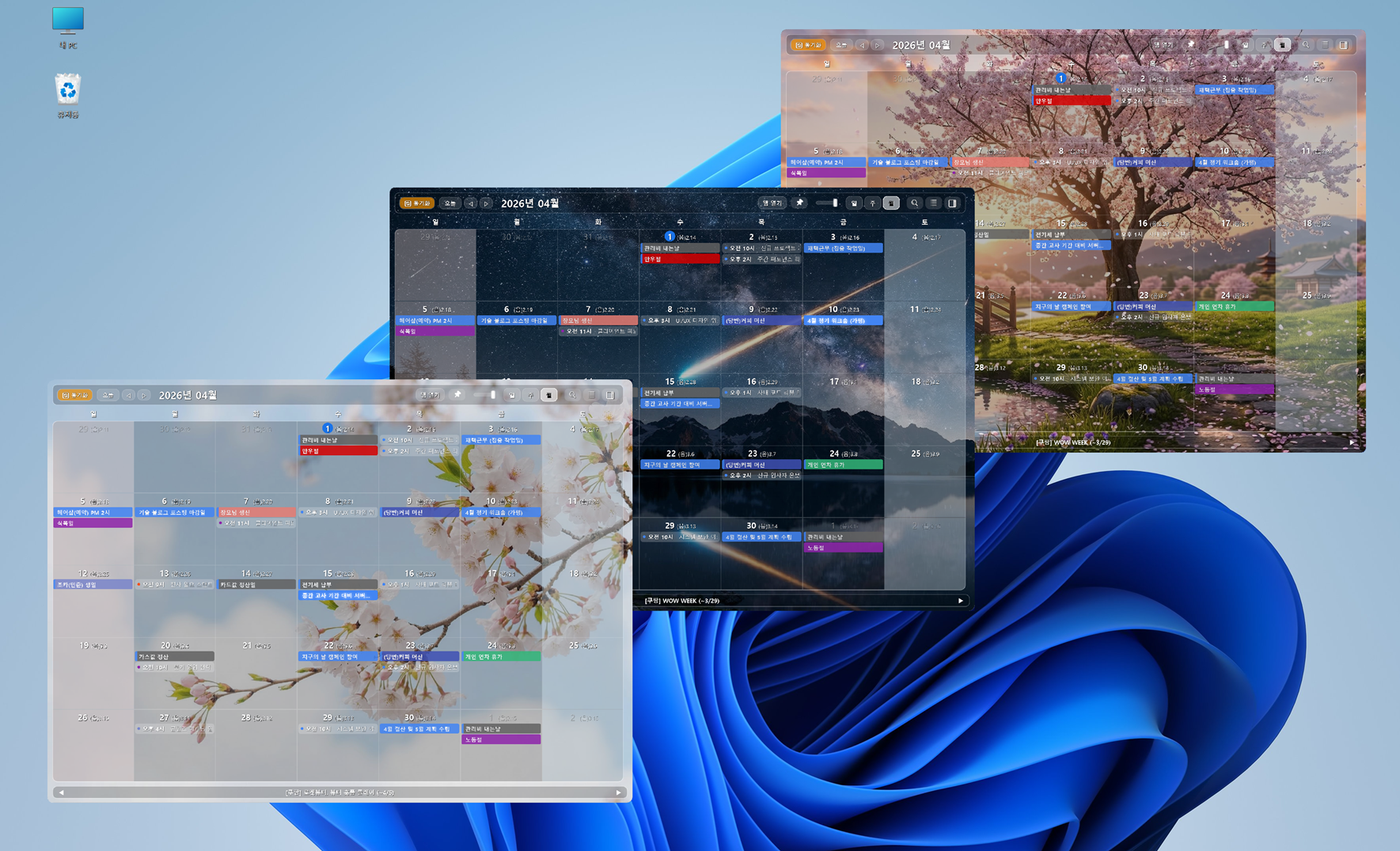This screenshot has height=851, width=1400.
Task: Go to previous month in starry-sky calendar
Action: pos(471,203)
